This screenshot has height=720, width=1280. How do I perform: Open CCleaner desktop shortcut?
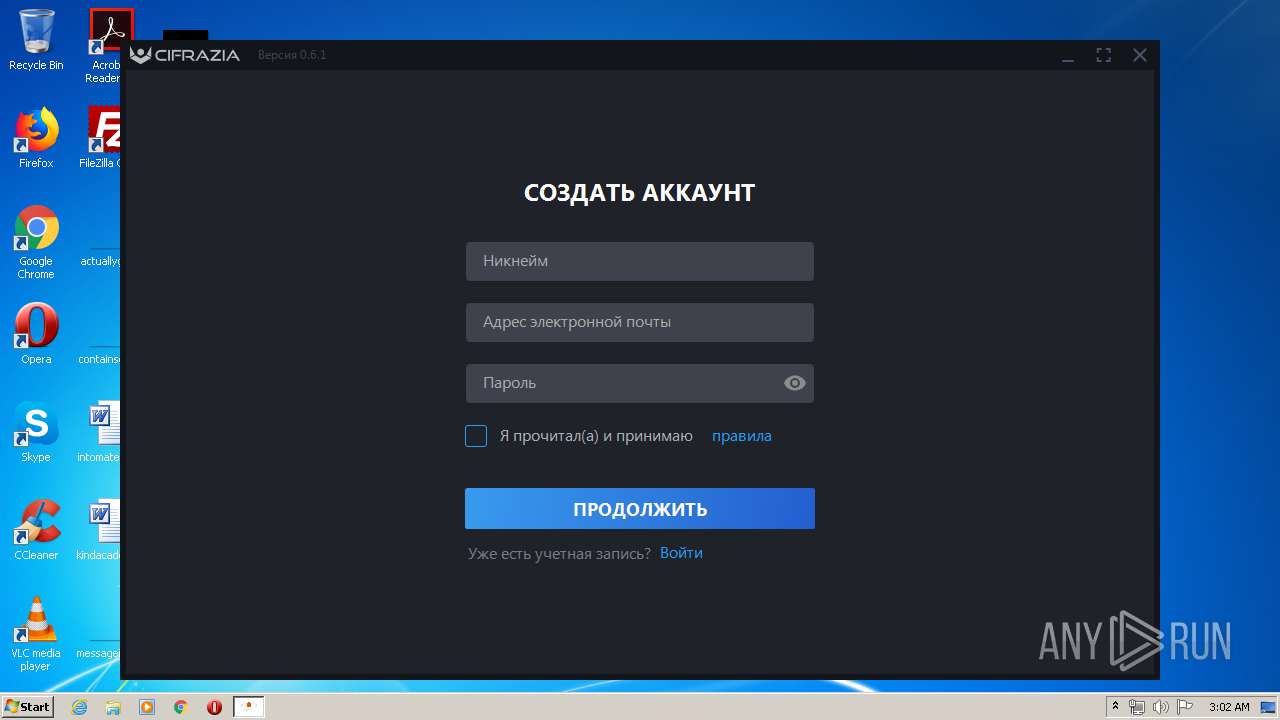pos(36,530)
